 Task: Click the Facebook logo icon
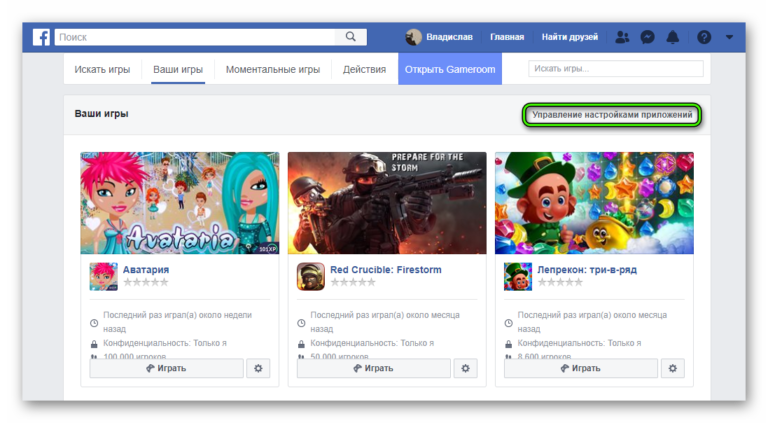41,37
